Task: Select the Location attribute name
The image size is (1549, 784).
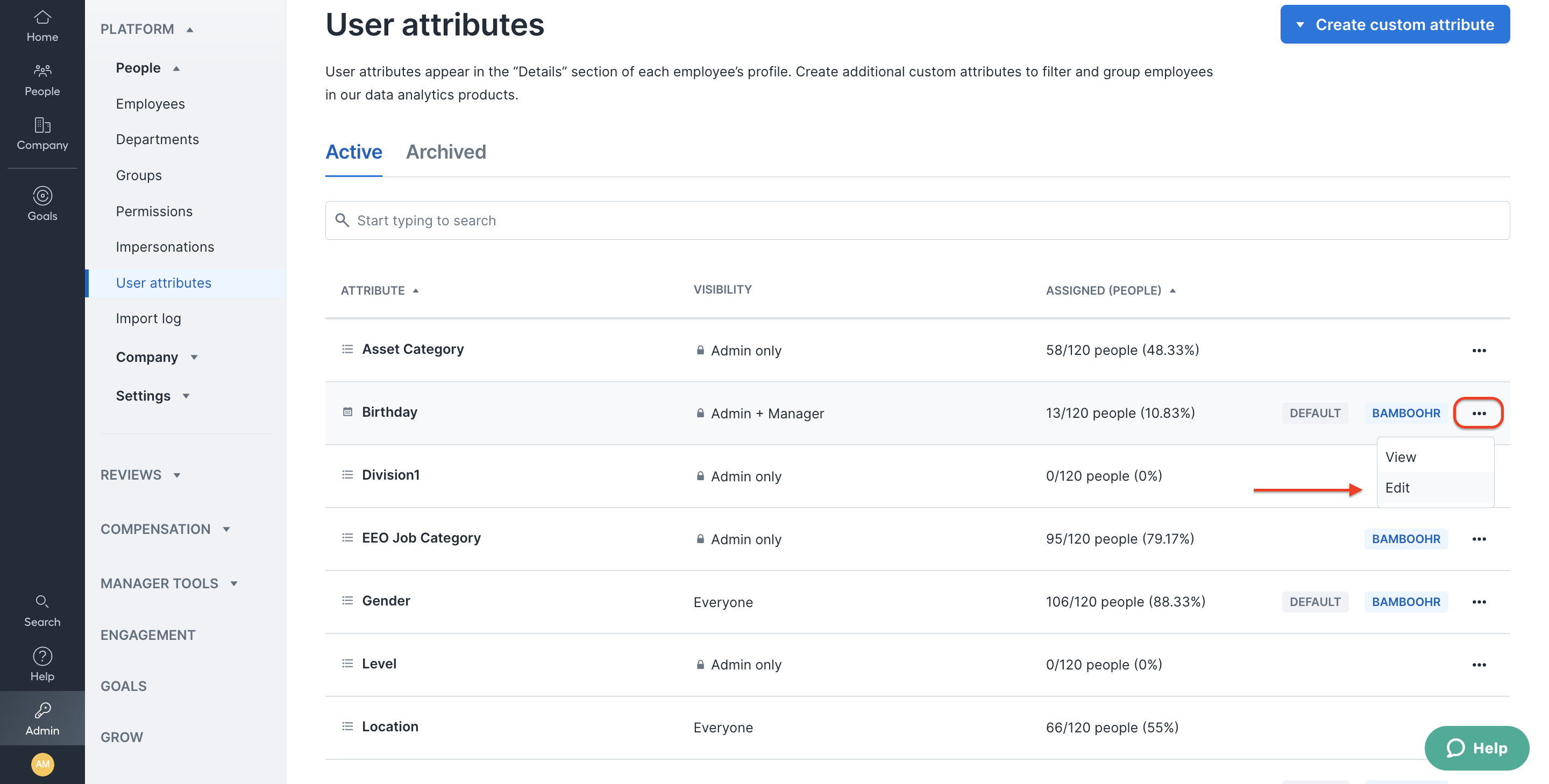Action: click(389, 726)
